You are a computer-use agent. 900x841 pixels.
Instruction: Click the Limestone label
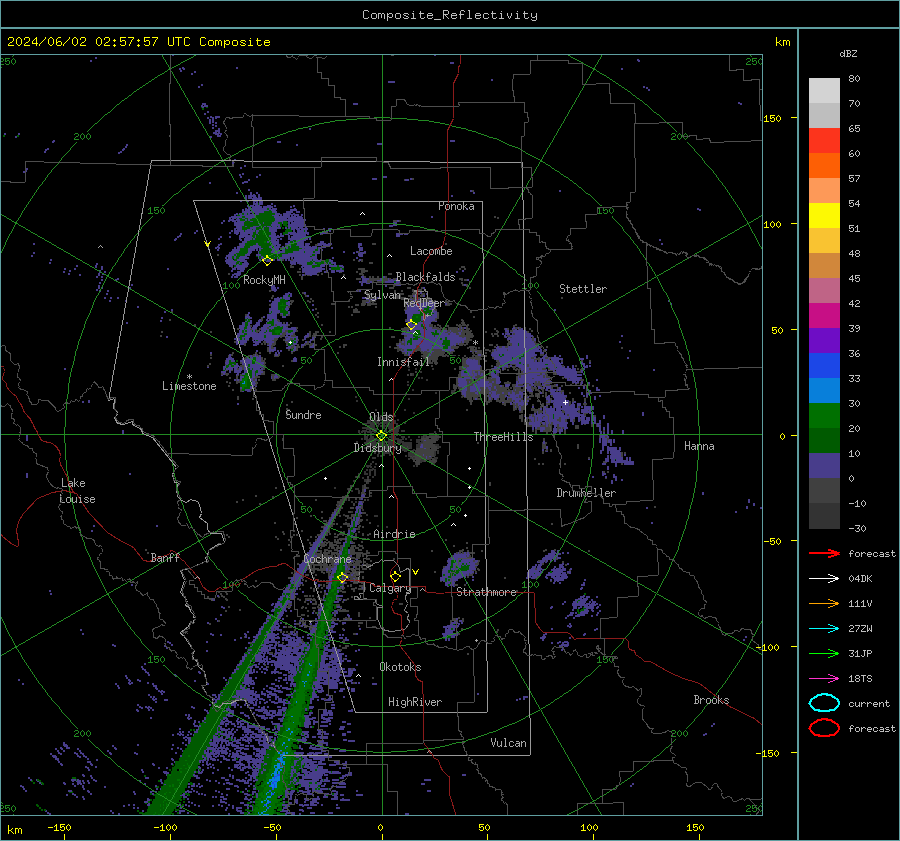pos(189,386)
